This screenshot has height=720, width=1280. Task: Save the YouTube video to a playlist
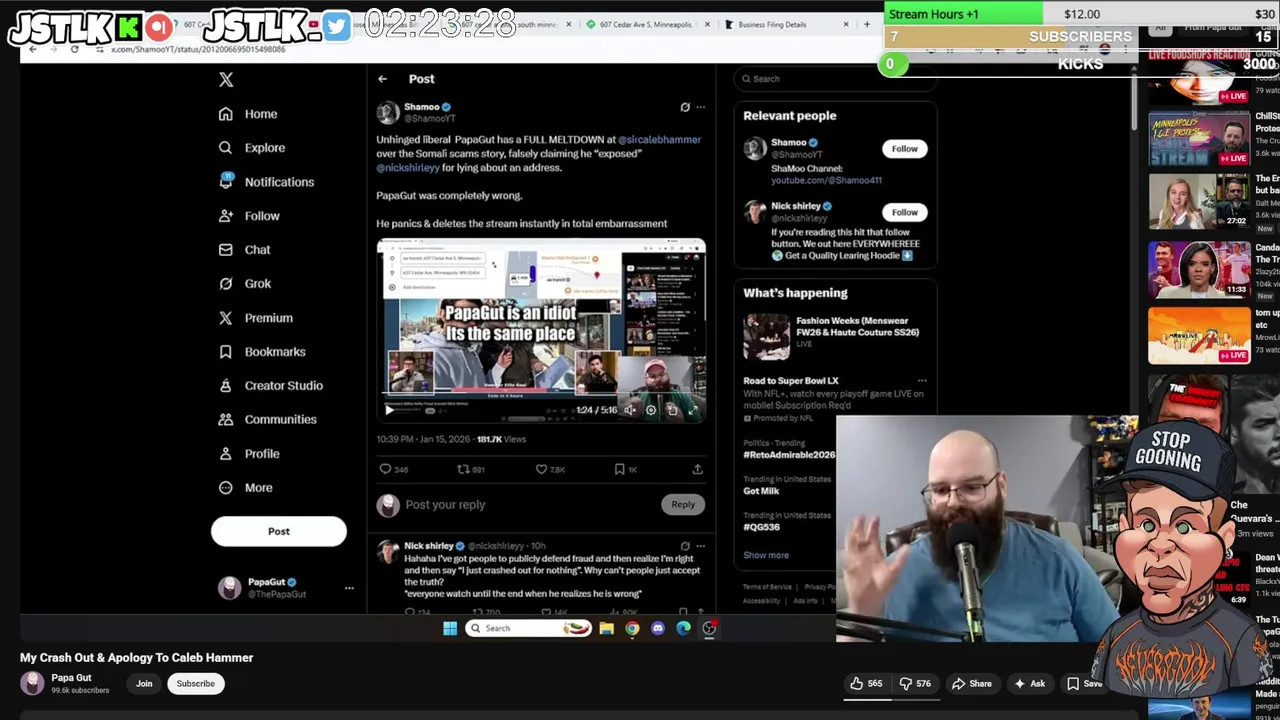[x=1083, y=684]
